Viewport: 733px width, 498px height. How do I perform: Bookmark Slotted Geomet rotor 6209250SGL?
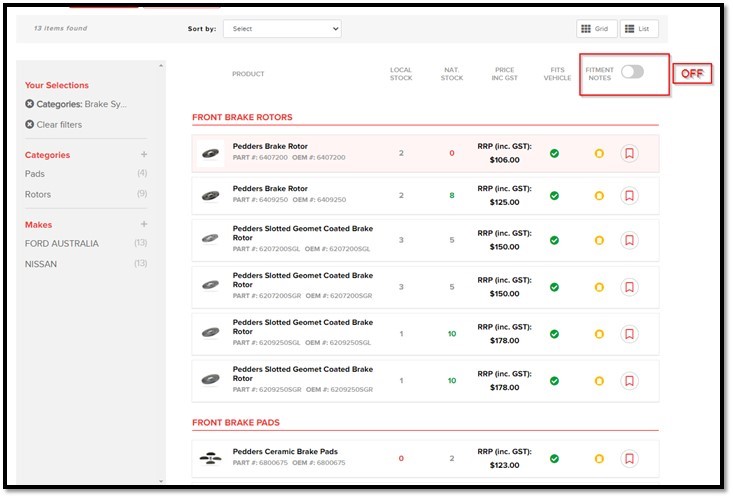[x=629, y=334]
